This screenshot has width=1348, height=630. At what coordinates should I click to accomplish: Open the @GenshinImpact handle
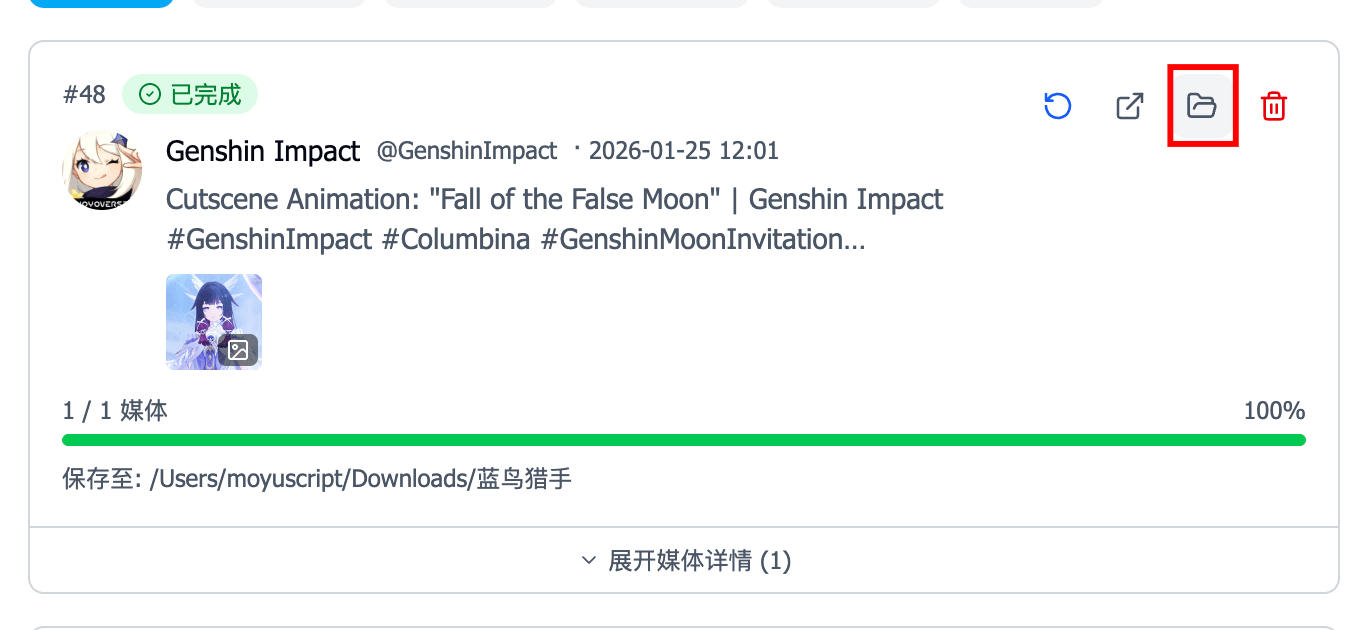click(466, 151)
